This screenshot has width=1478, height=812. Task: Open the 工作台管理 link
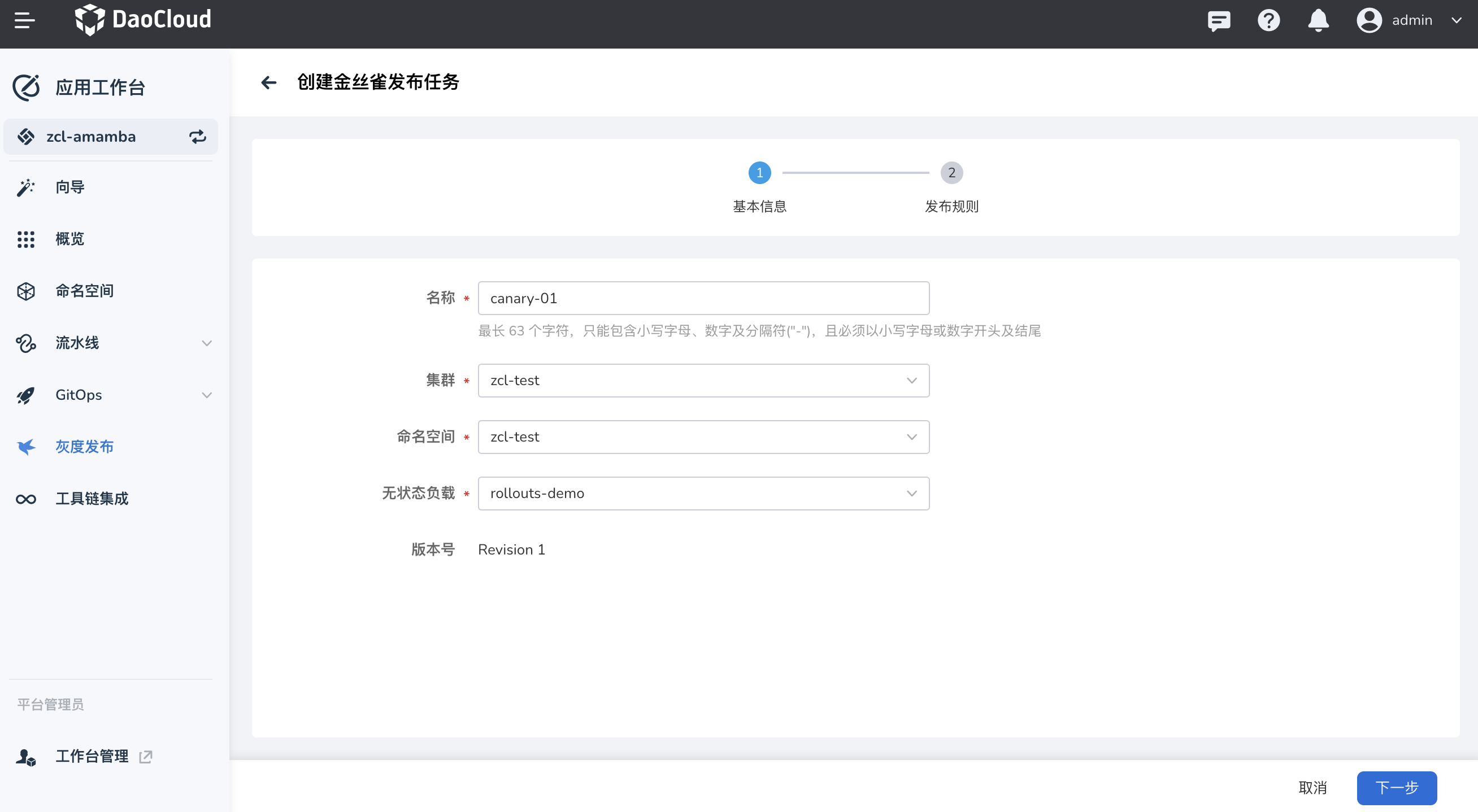[92, 756]
